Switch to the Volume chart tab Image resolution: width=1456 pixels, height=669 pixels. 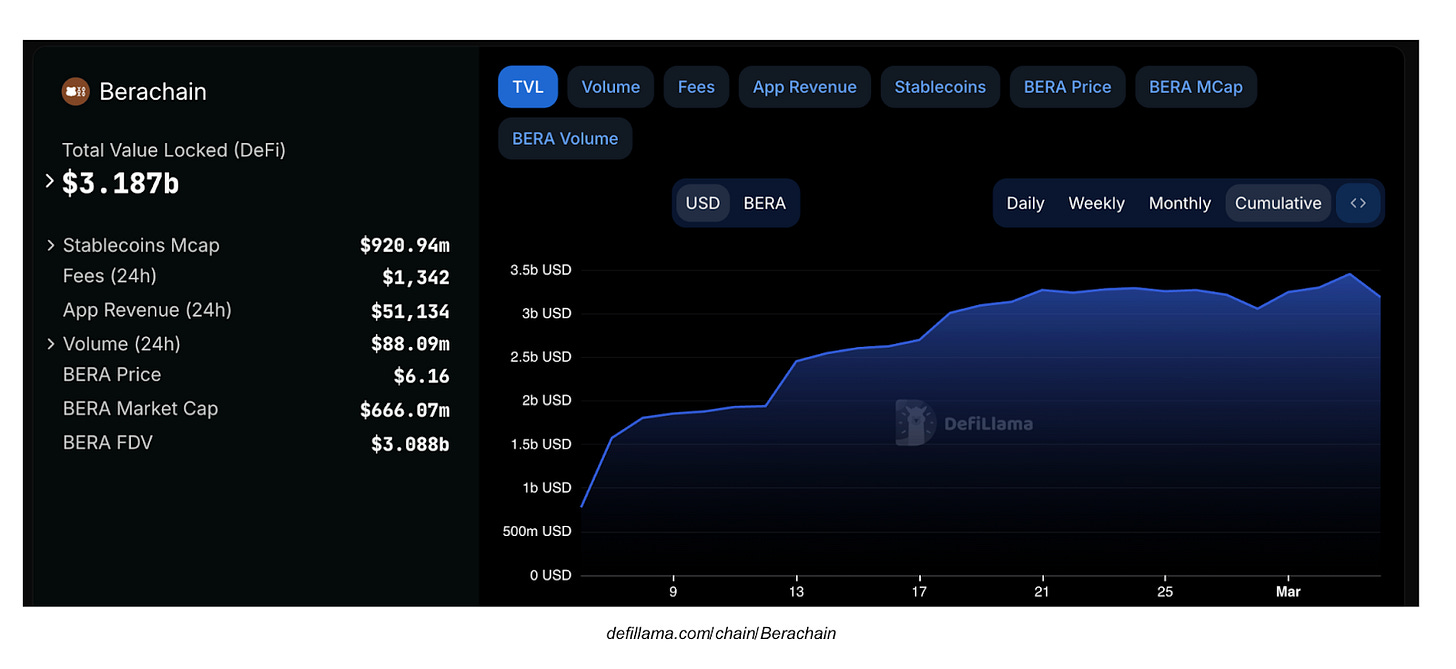click(610, 87)
